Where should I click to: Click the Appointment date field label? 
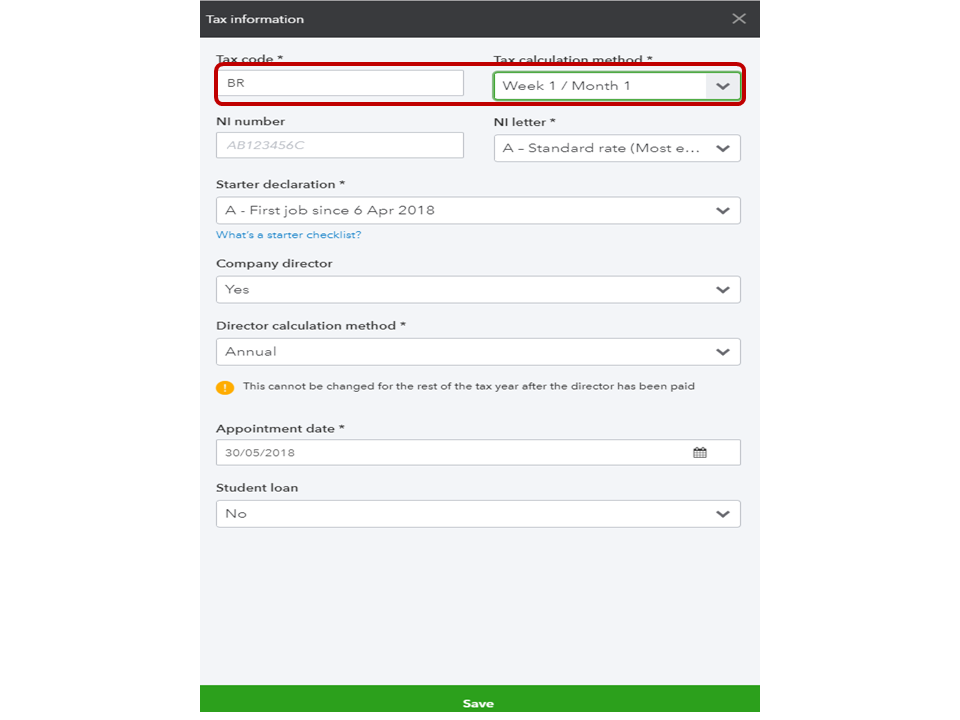[279, 429]
